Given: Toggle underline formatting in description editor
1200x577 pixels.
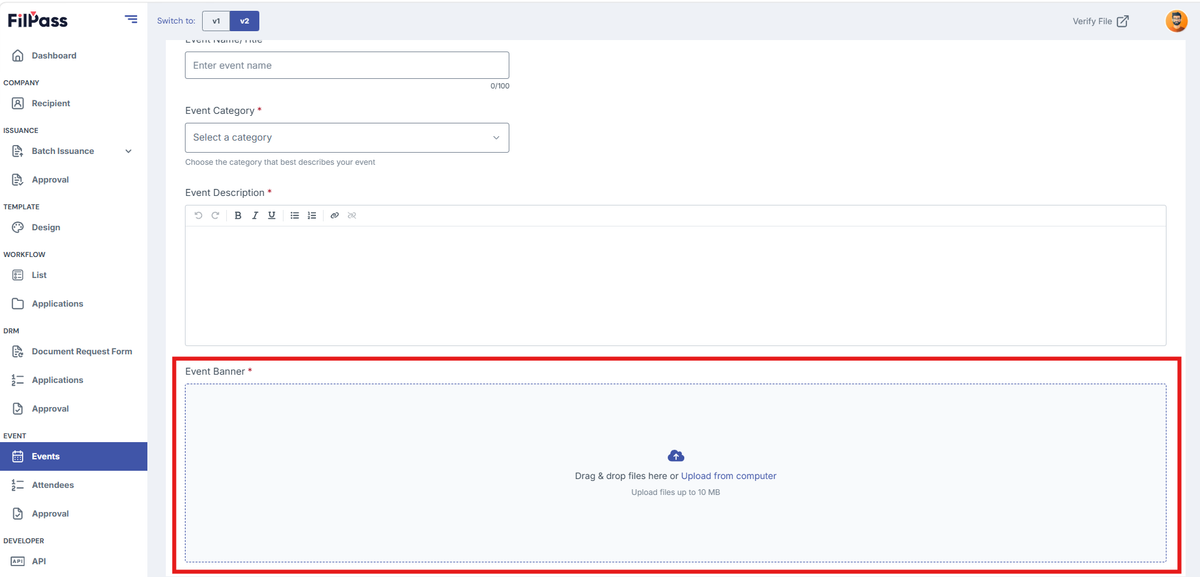Looking at the screenshot, I should pyautogui.click(x=271, y=215).
